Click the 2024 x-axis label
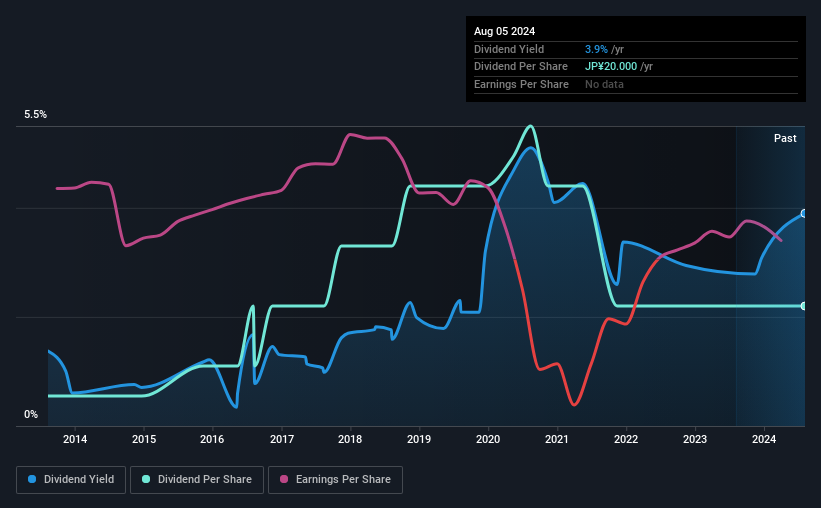Viewport: 821px width, 508px height. 764,439
